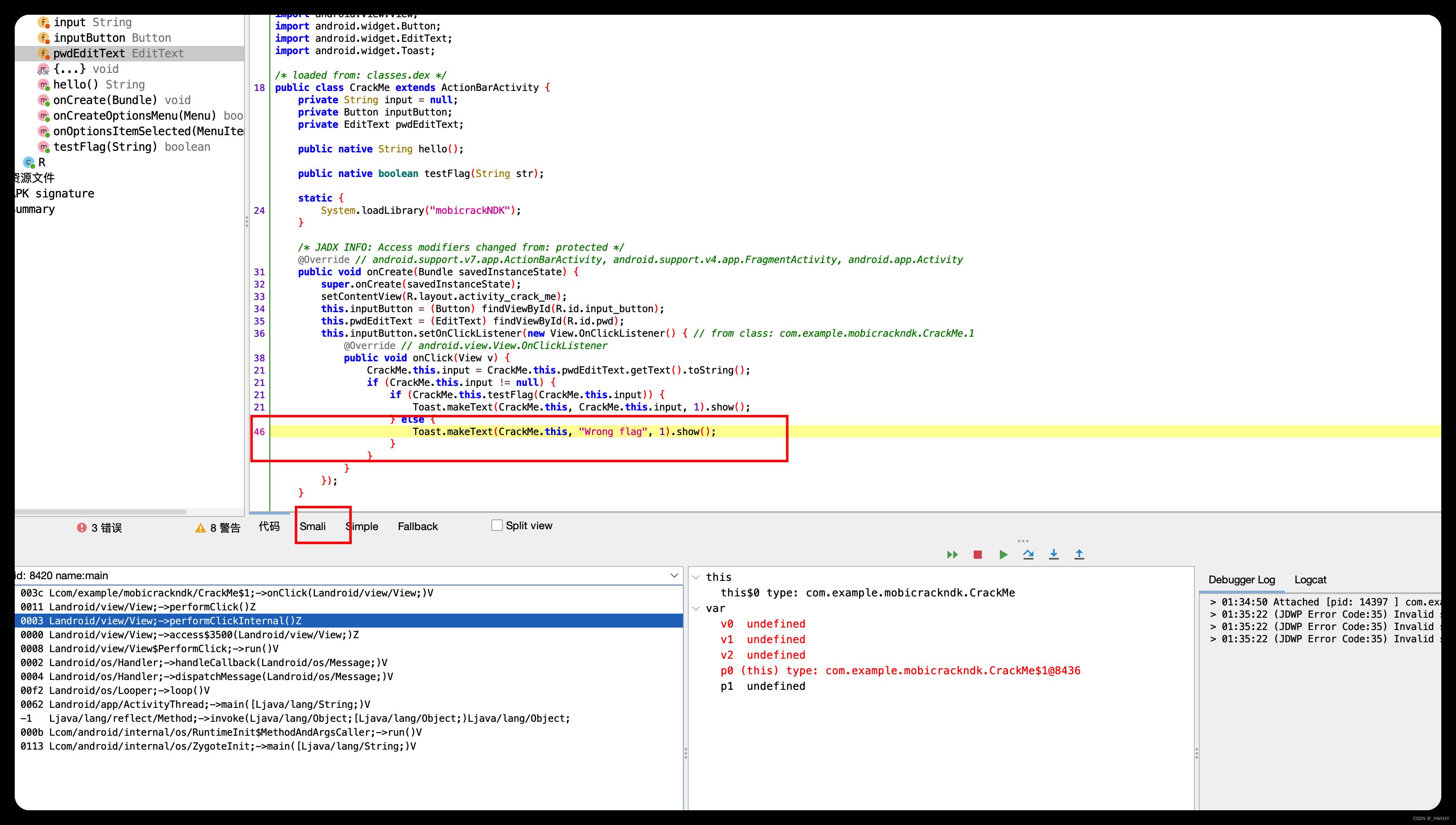Click the method icon beside onCreate(Bundle)
The height and width of the screenshot is (825, 1456).
click(x=44, y=100)
